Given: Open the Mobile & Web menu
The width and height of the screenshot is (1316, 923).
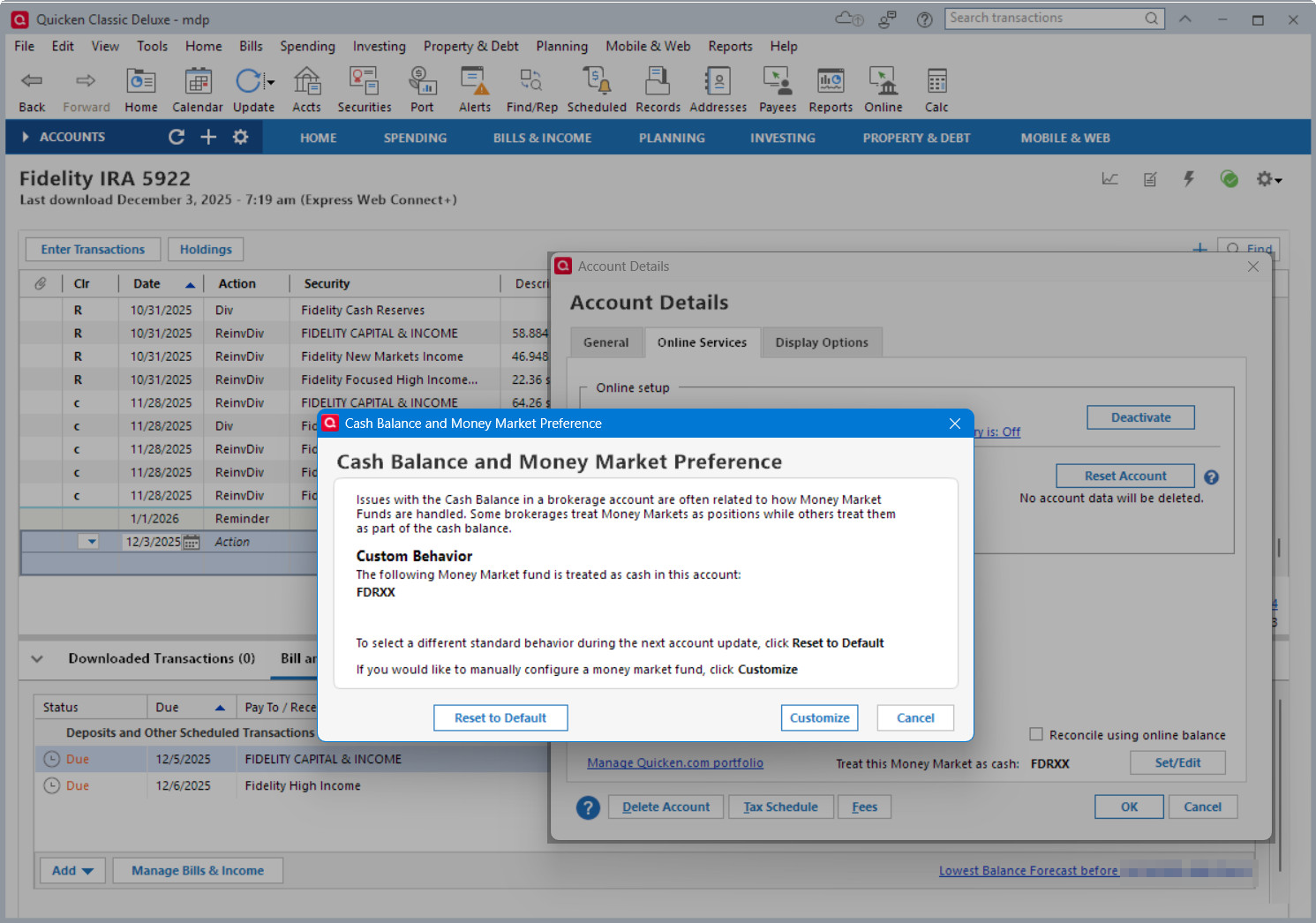Looking at the screenshot, I should point(648,46).
